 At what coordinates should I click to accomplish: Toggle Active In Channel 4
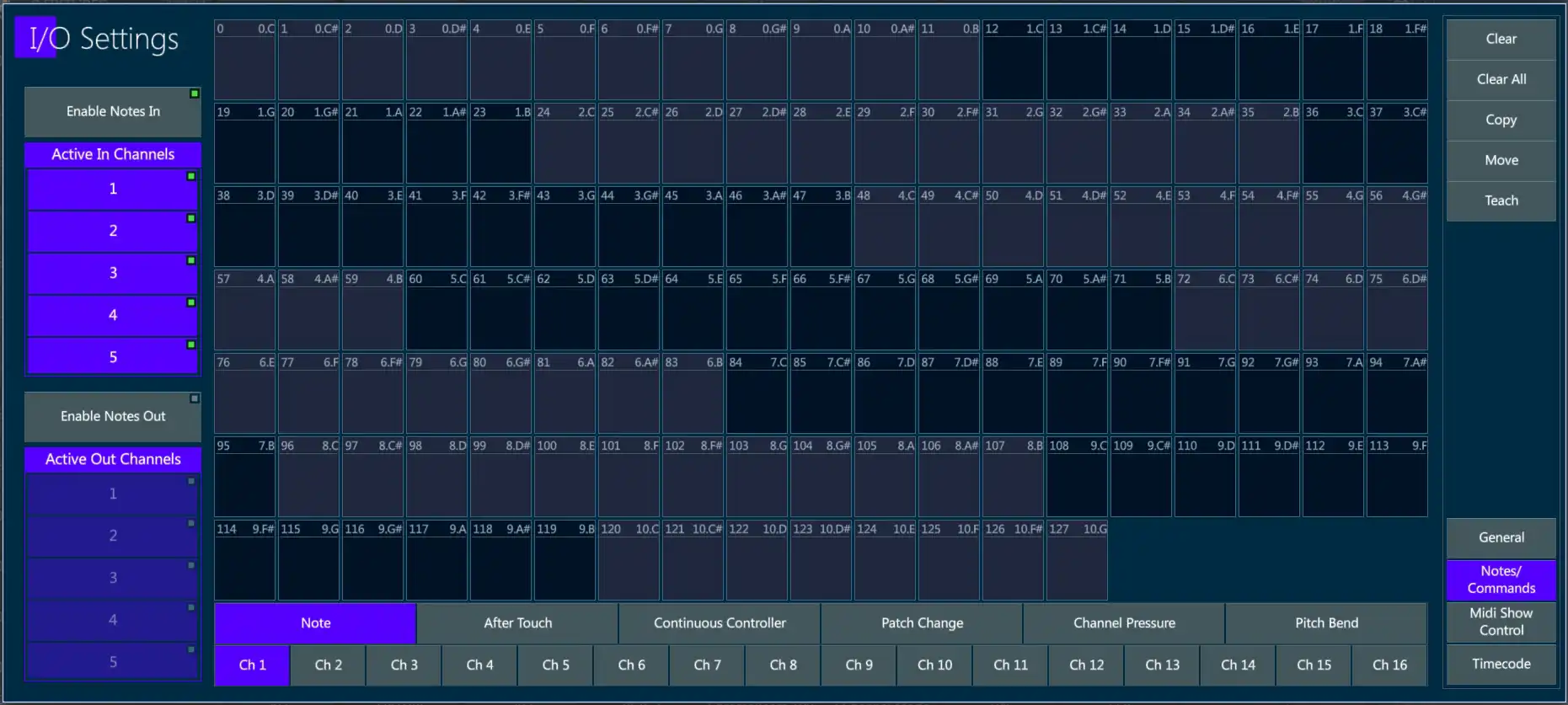pyautogui.click(x=113, y=316)
